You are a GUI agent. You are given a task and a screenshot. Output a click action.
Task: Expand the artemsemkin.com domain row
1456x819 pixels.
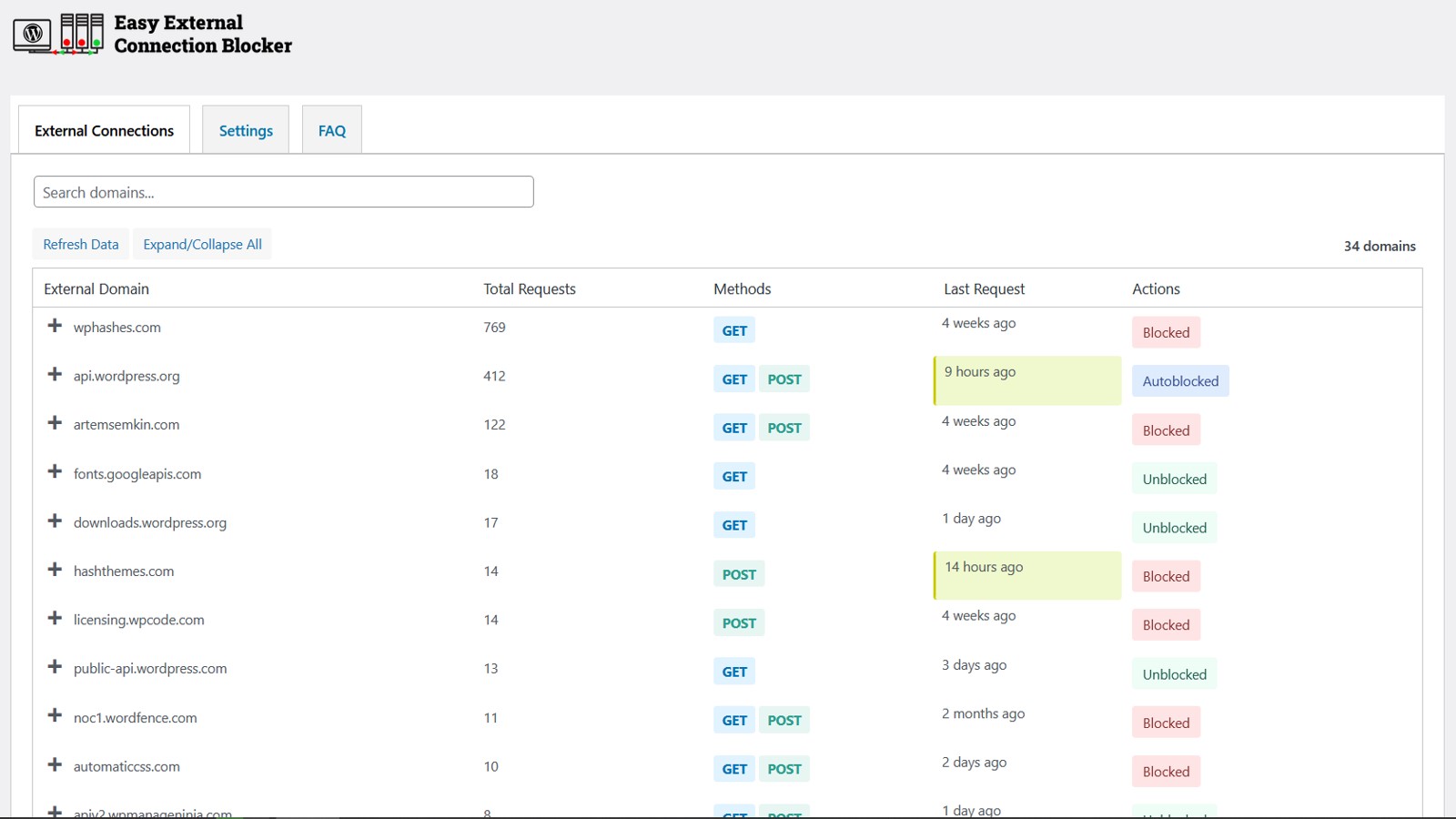55,423
